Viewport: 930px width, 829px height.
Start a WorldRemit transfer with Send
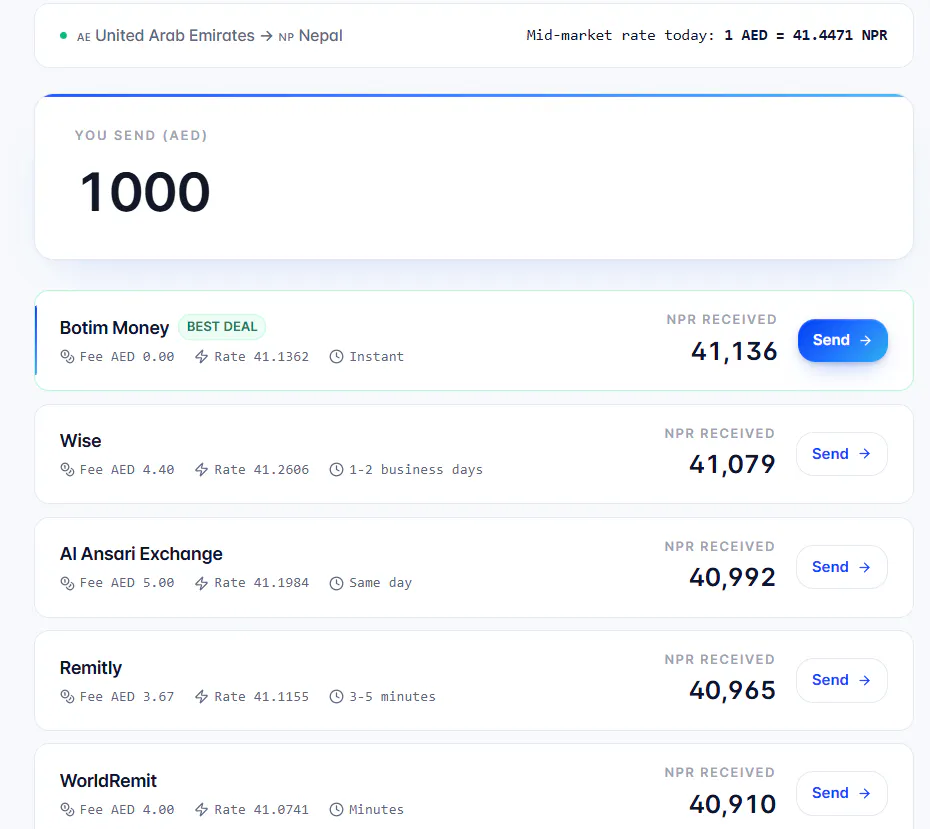pos(842,793)
